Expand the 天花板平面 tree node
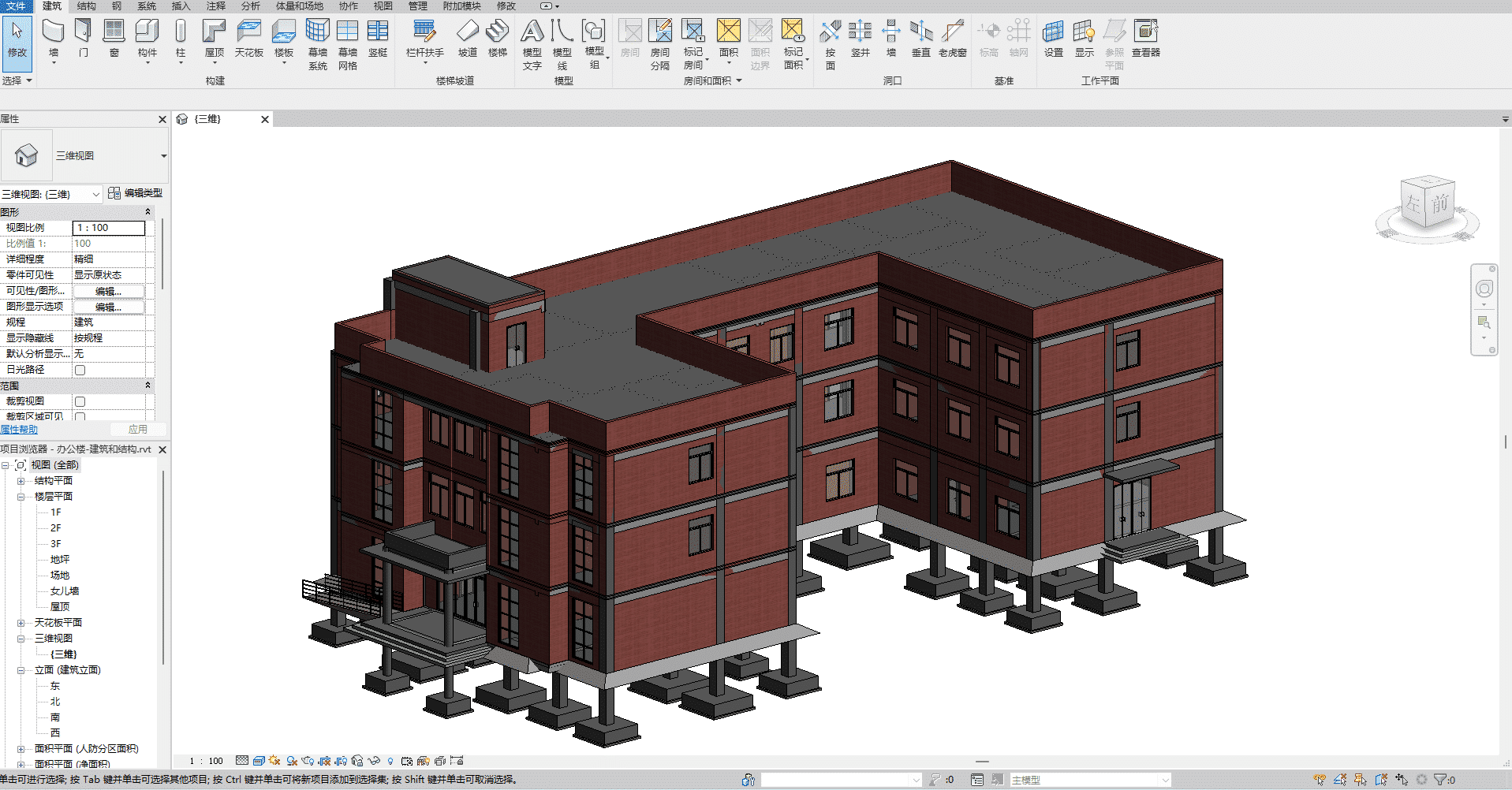This screenshot has height=790, width=1512. [x=21, y=623]
